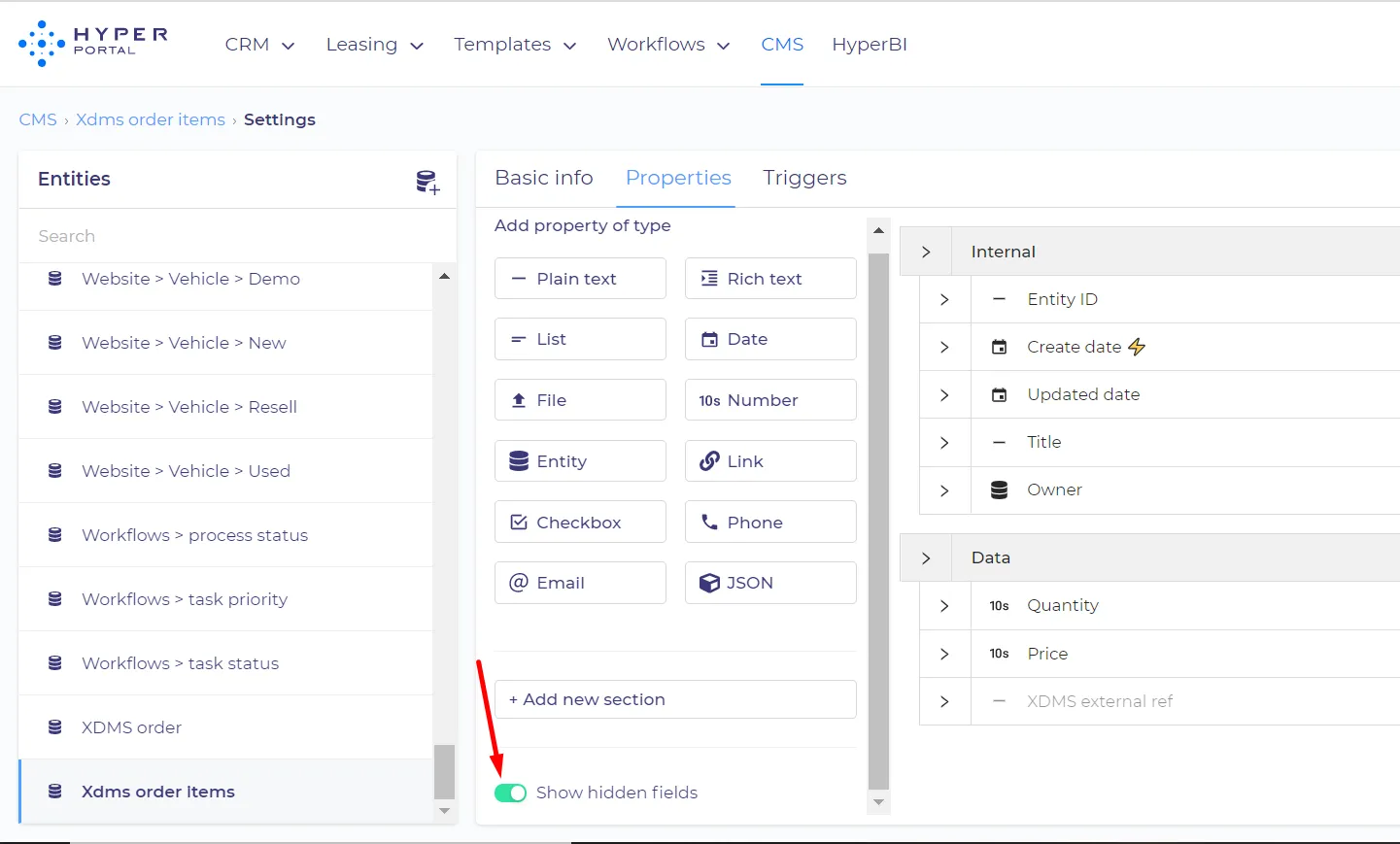The width and height of the screenshot is (1400, 844).
Task: Click the database icon for Website Vehicle Used
Action: click(55, 471)
